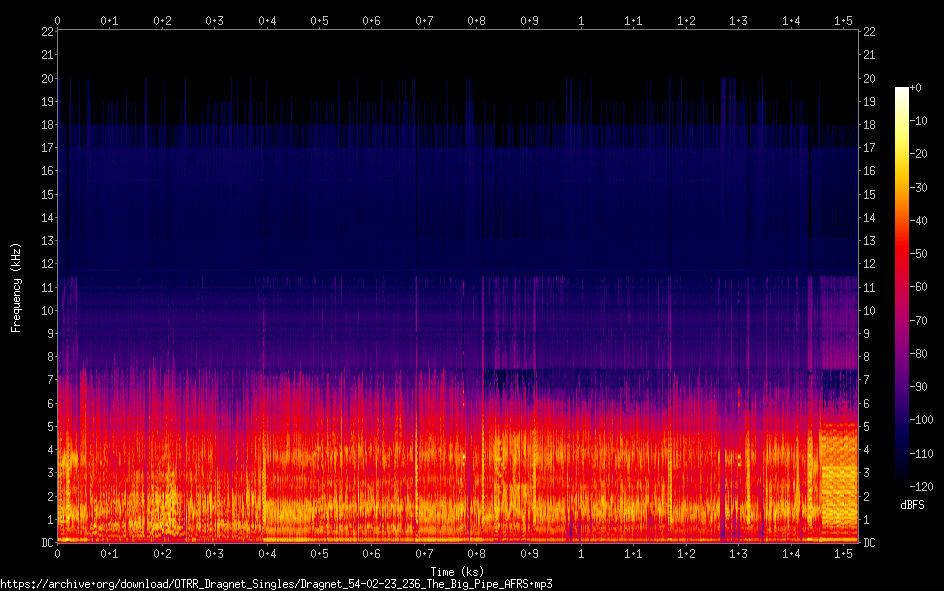Select the 11 tick on the left frequency axis

(x=45, y=287)
